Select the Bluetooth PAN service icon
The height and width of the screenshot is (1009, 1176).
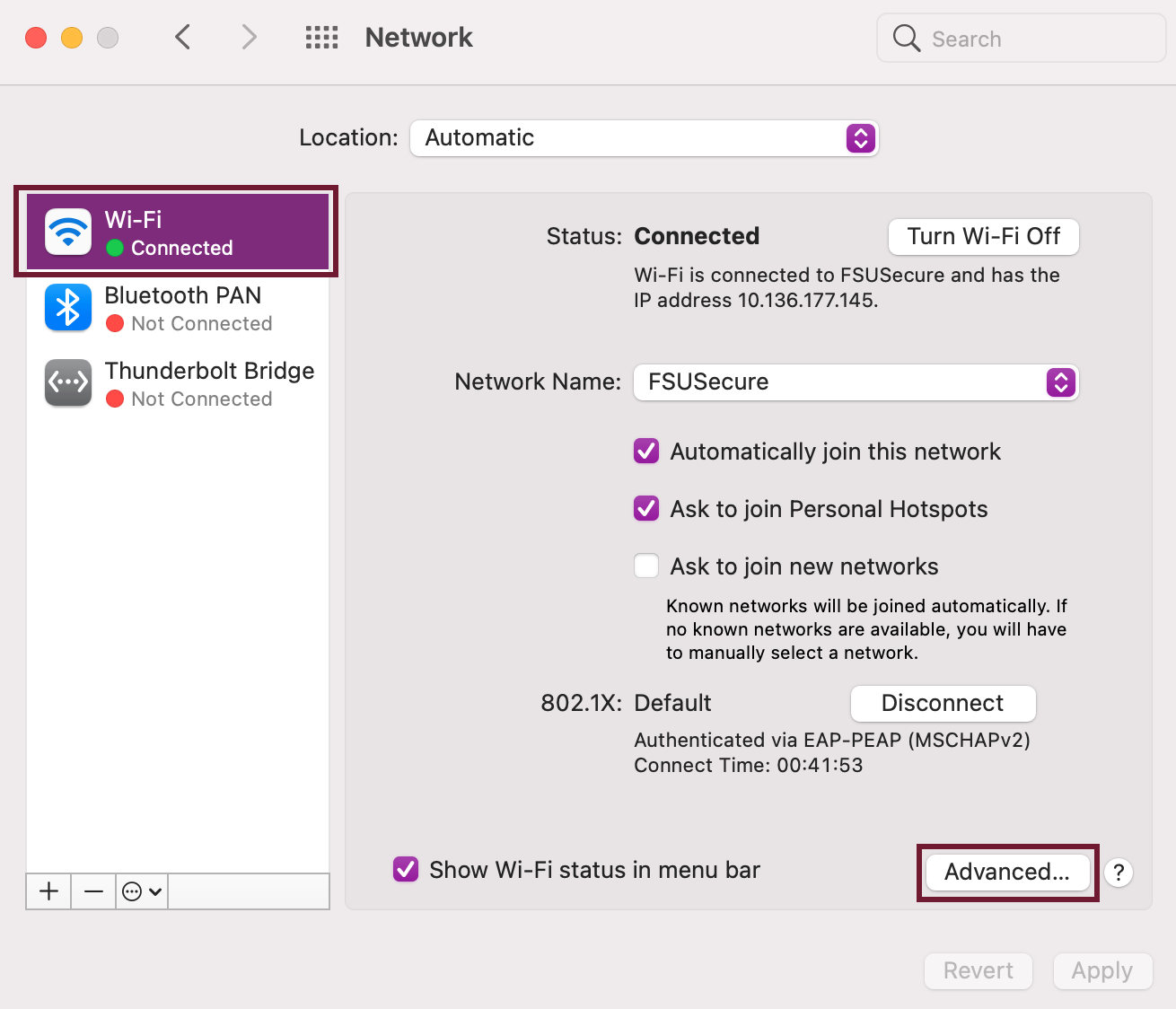(67, 307)
